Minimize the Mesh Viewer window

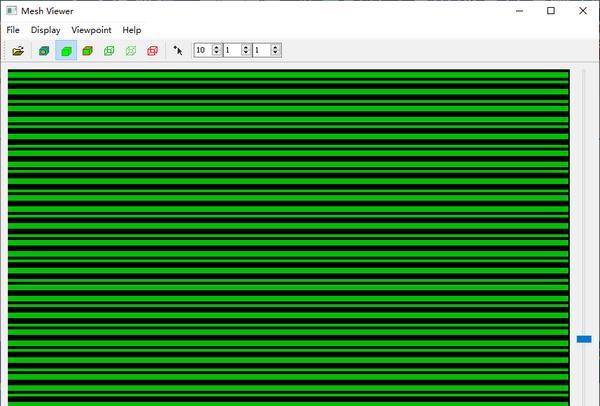pyautogui.click(x=519, y=11)
